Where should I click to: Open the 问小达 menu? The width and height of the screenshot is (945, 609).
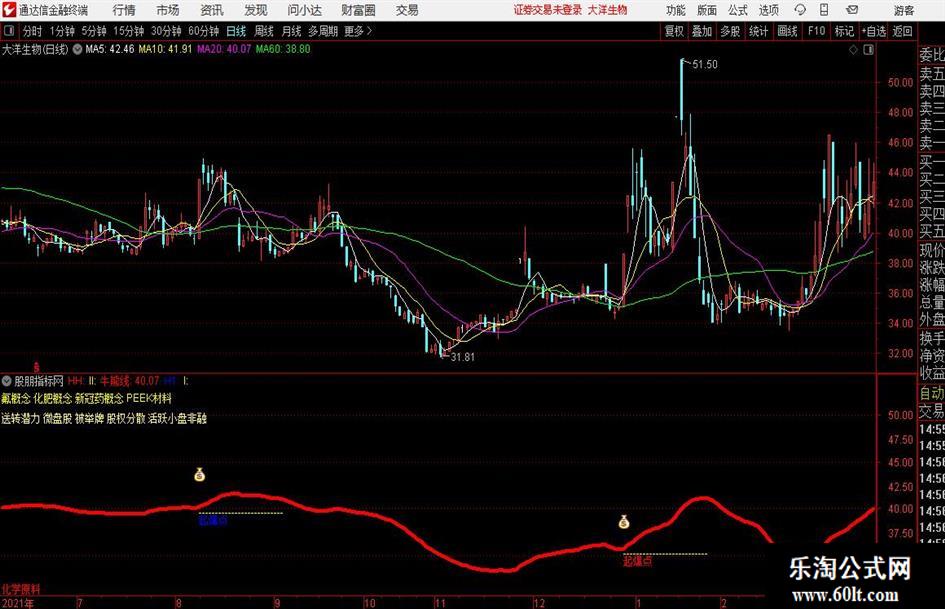pos(304,10)
